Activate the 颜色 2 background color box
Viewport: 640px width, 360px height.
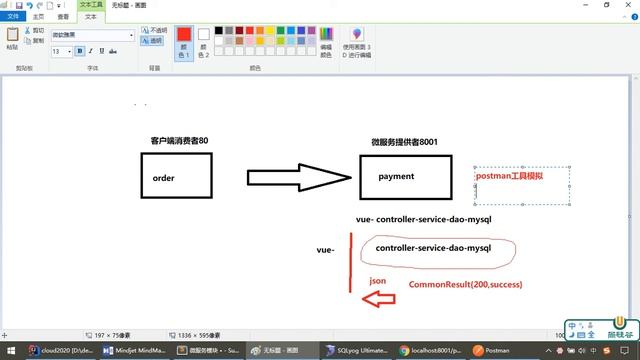204,43
